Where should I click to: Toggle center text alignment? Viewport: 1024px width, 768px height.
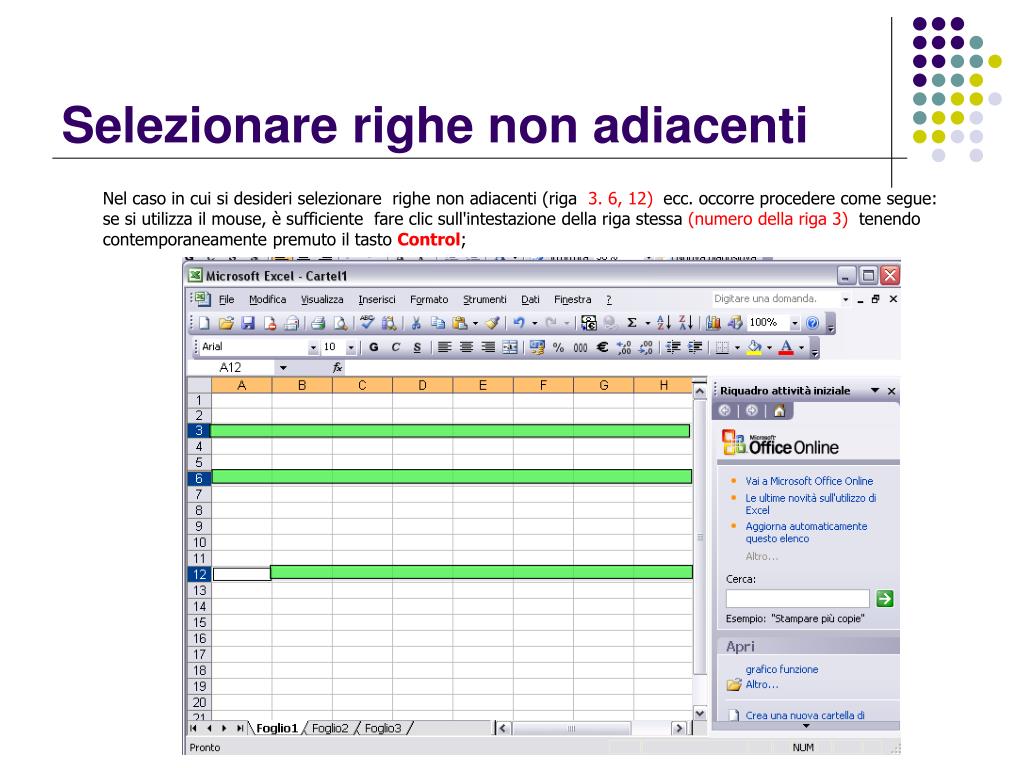coord(466,347)
